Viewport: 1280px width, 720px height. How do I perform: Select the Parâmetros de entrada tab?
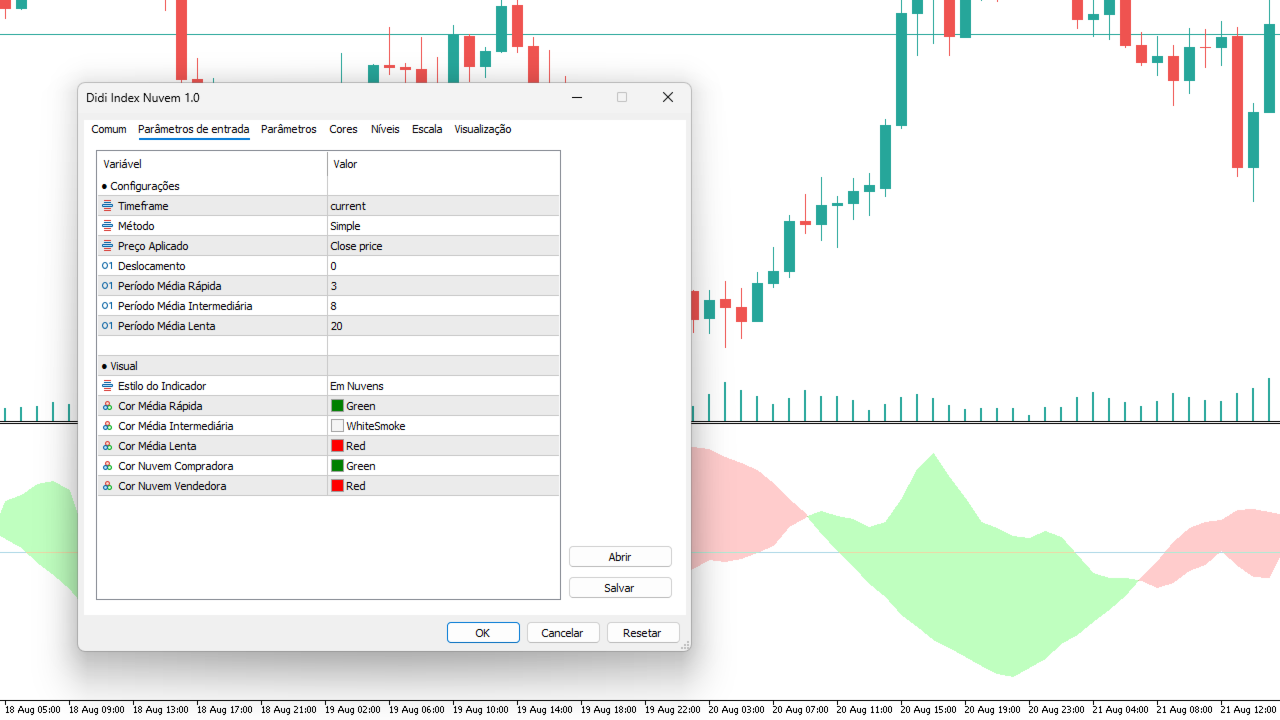click(194, 129)
